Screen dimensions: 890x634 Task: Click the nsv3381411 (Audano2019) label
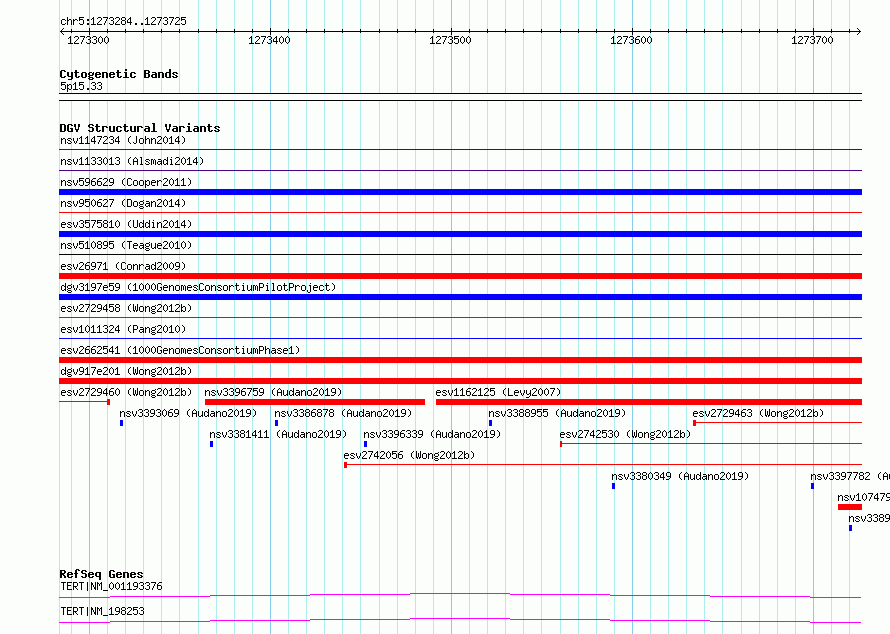[x=278, y=434]
